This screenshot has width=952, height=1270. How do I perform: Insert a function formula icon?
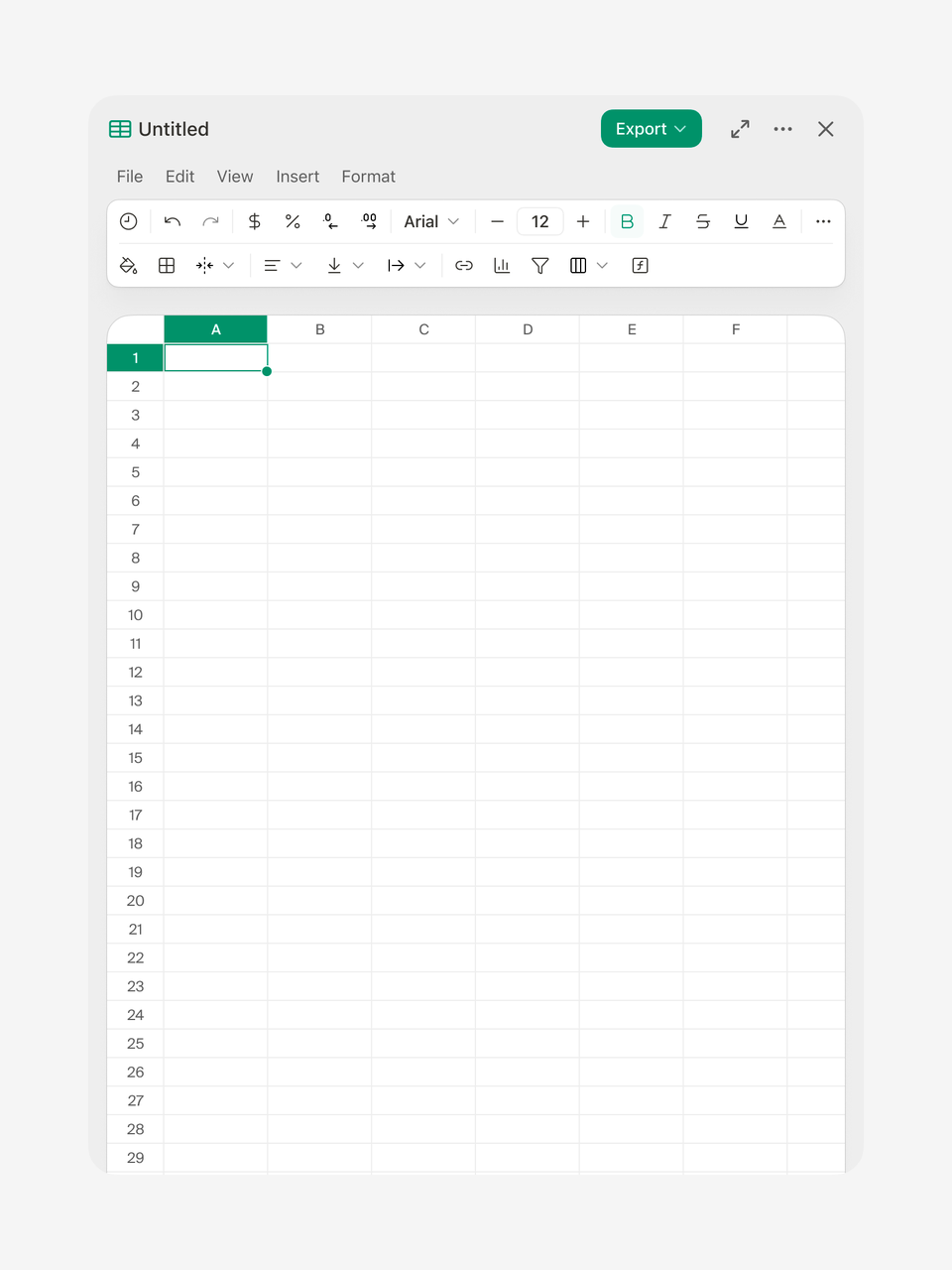(x=641, y=265)
